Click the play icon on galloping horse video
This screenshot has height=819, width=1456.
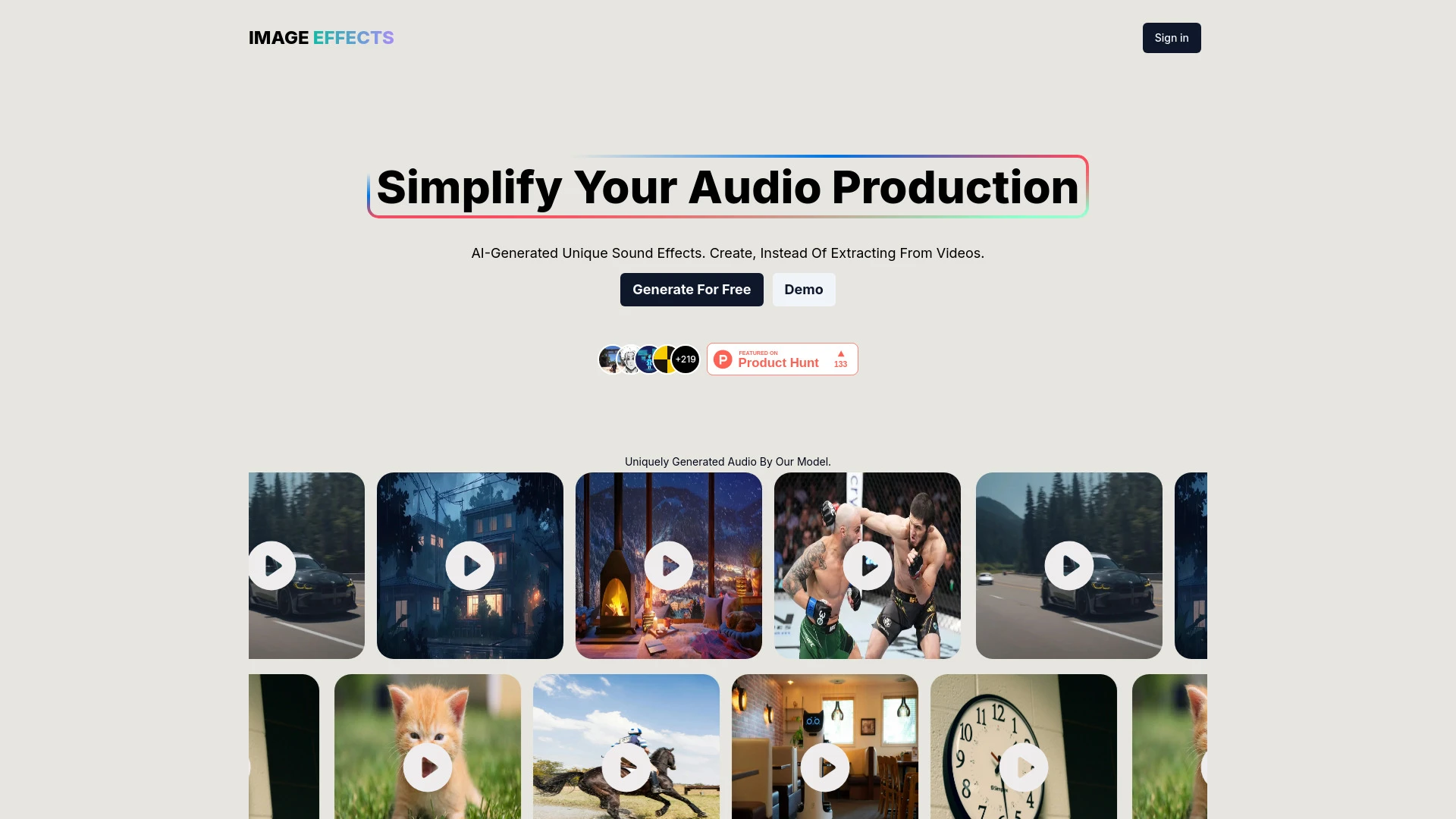(x=625, y=767)
